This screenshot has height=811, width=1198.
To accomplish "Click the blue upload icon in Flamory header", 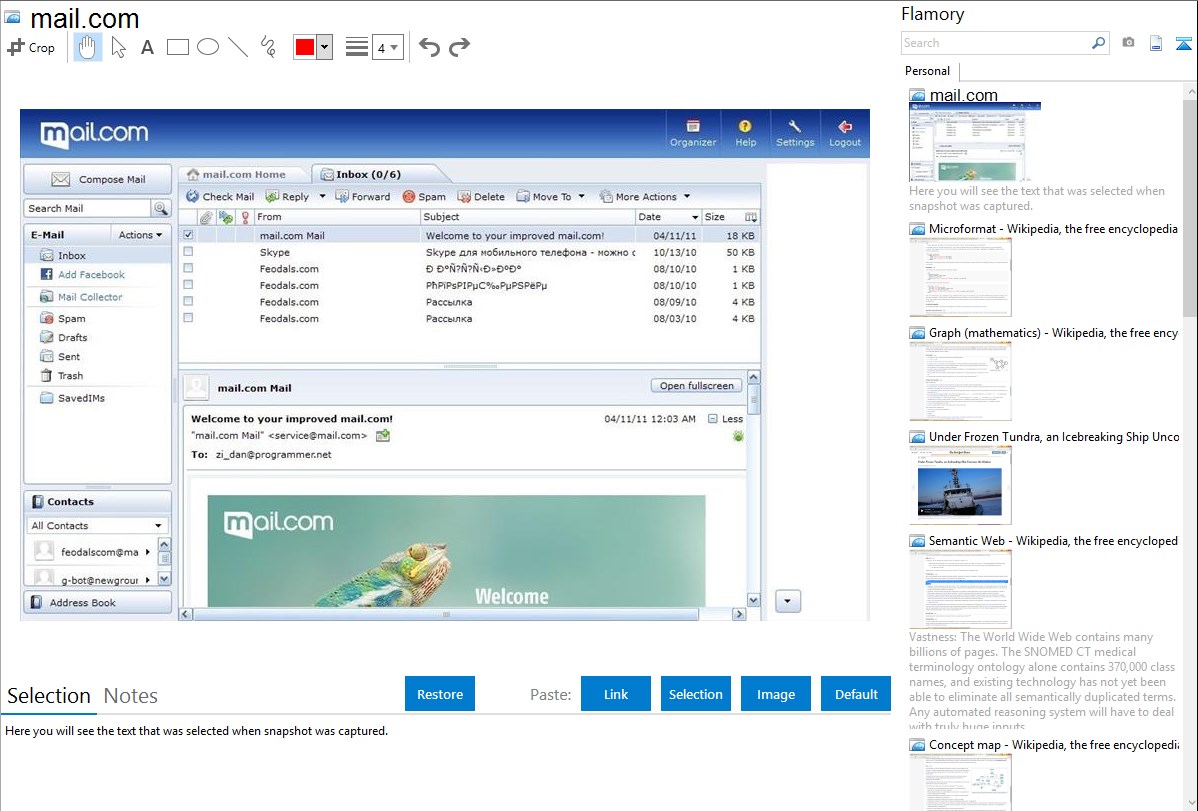I will click(1183, 43).
